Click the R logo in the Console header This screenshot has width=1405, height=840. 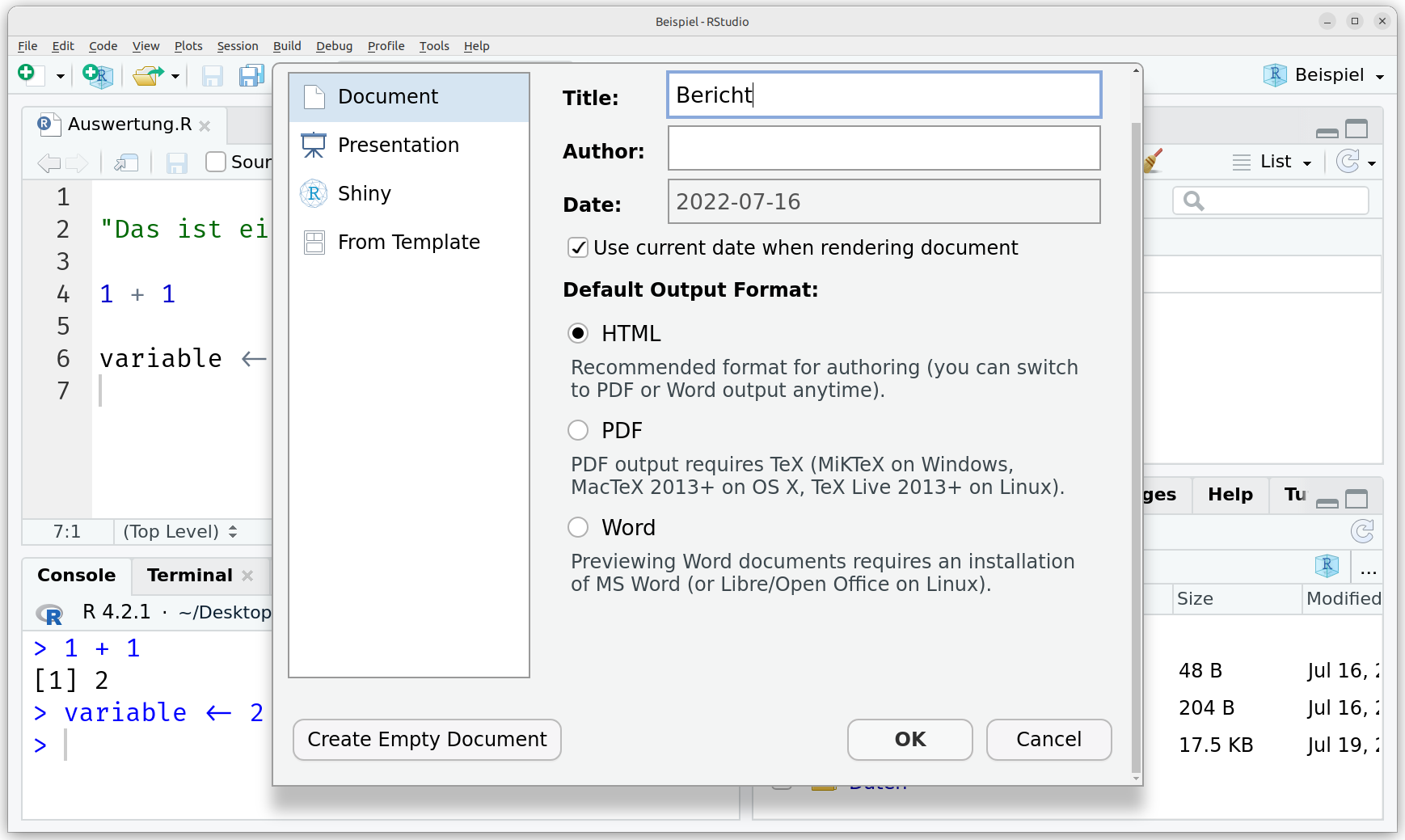(49, 614)
